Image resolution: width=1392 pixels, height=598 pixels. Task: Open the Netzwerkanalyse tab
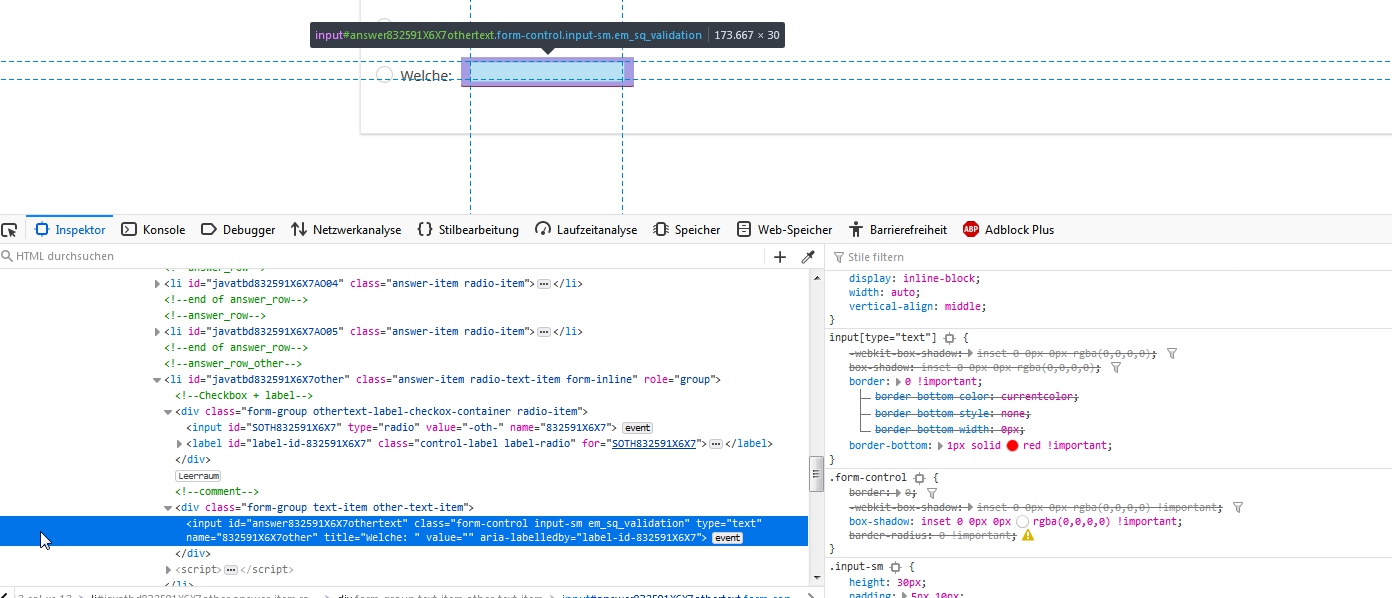pyautogui.click(x=346, y=230)
